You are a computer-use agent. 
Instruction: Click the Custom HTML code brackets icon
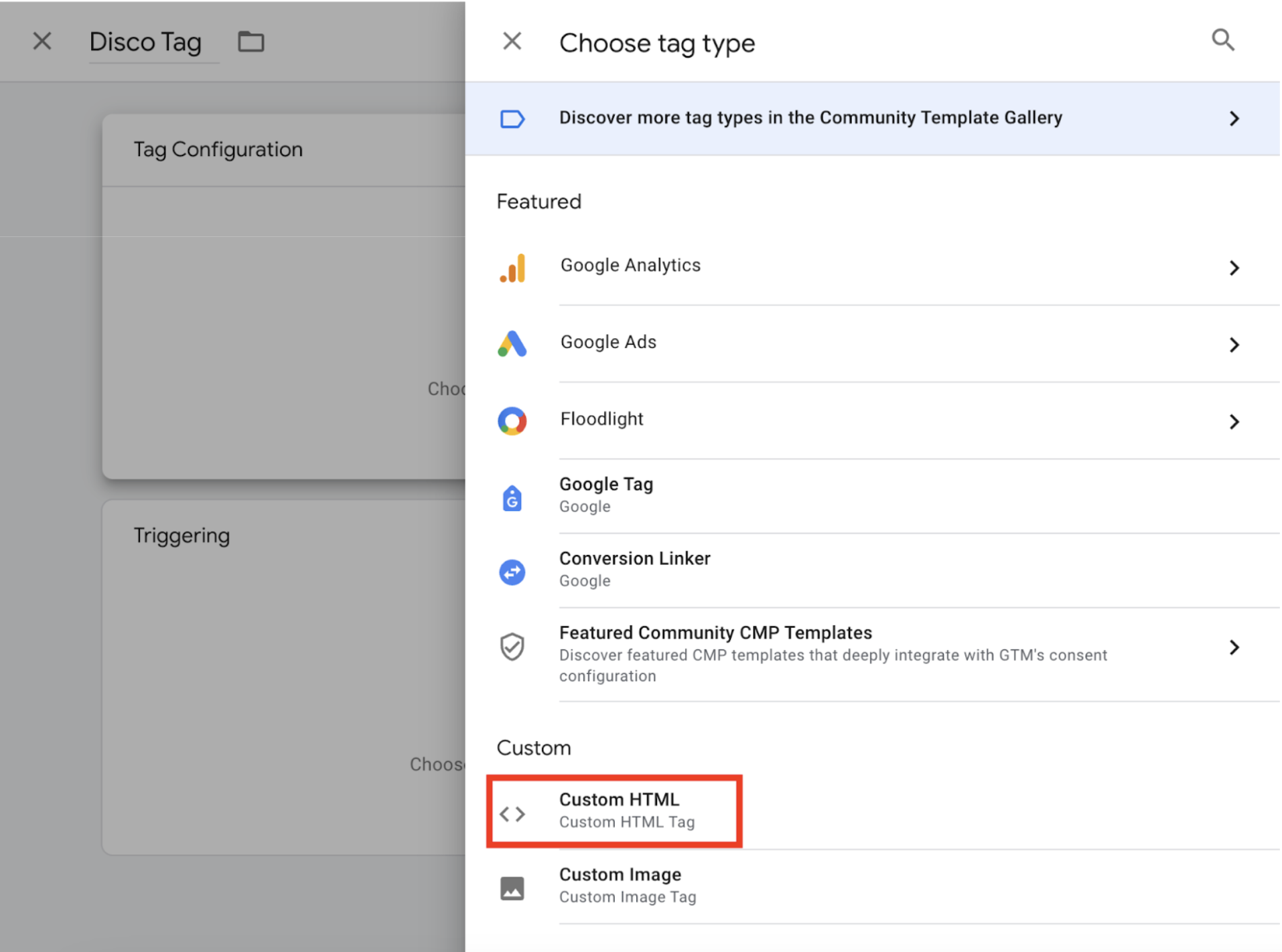(512, 814)
